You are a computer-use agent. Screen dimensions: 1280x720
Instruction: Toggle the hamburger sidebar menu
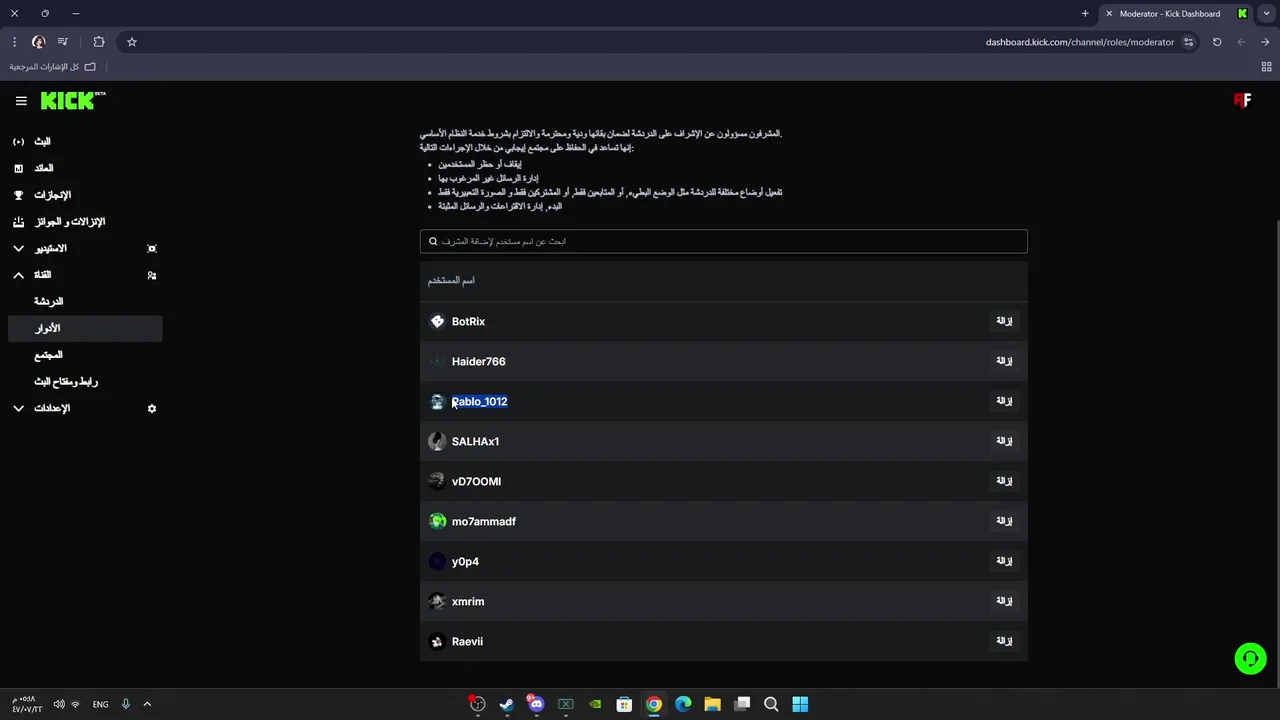pyautogui.click(x=21, y=101)
